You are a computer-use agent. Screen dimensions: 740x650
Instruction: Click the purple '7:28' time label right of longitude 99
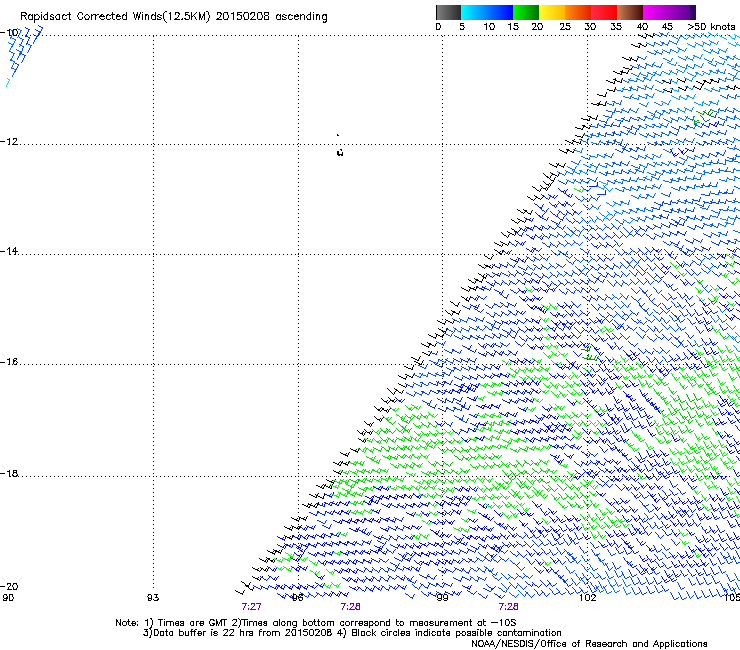[x=508, y=607]
